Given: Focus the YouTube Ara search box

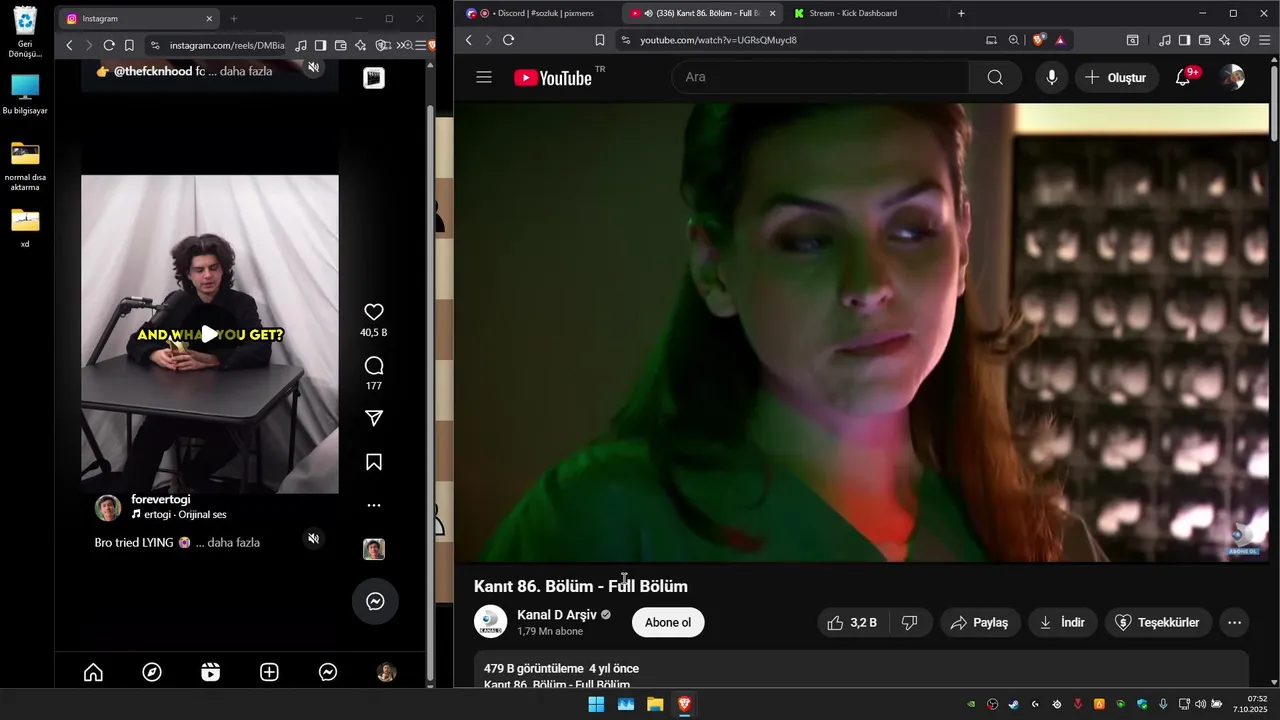Looking at the screenshot, I should pyautogui.click(x=820, y=77).
